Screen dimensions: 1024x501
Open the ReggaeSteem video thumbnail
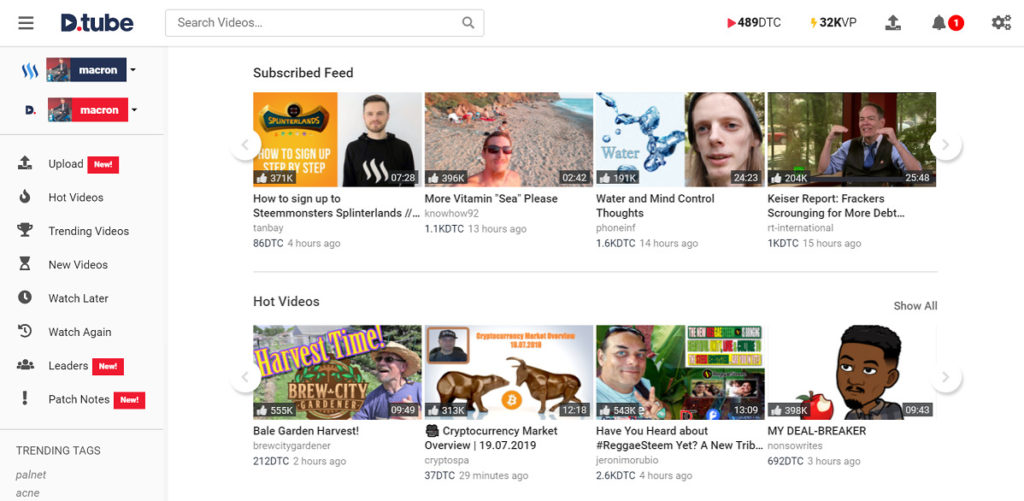tap(680, 372)
